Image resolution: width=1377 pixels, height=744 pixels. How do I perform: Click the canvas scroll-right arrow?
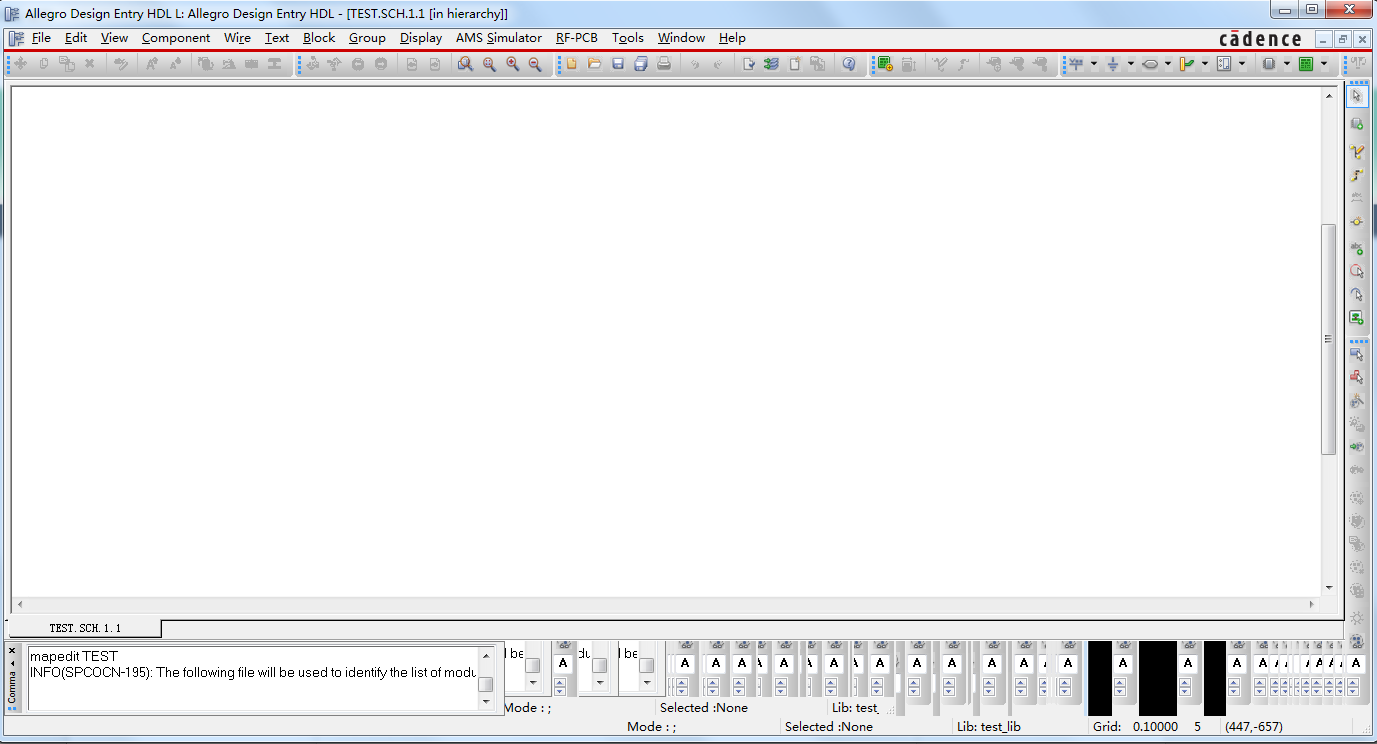(x=1312, y=604)
